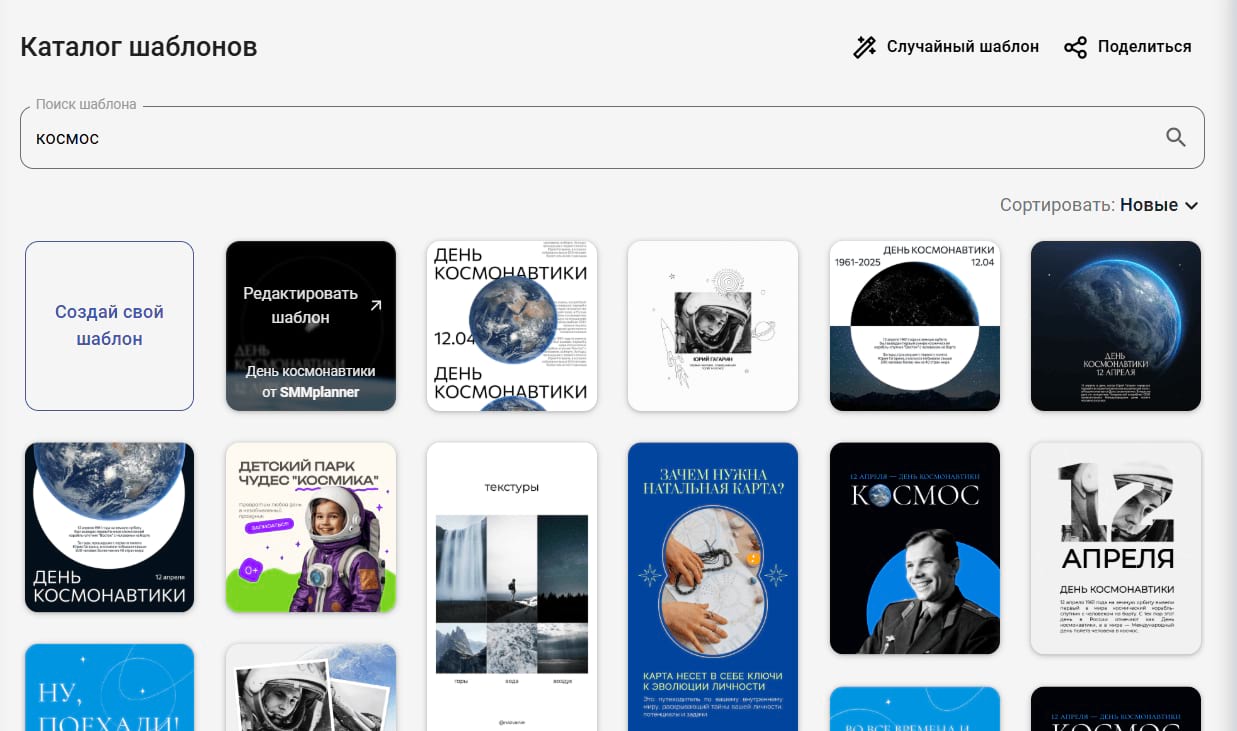The width and height of the screenshot is (1237, 731).
Task: Open the Юрий Гагарин sketch template
Action: click(713, 326)
